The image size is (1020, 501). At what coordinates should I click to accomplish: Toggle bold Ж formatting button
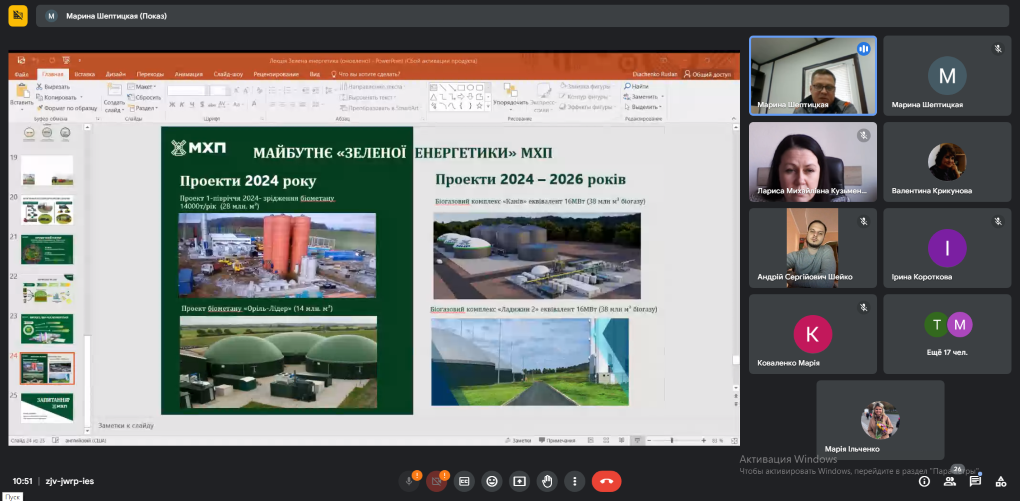(172, 105)
